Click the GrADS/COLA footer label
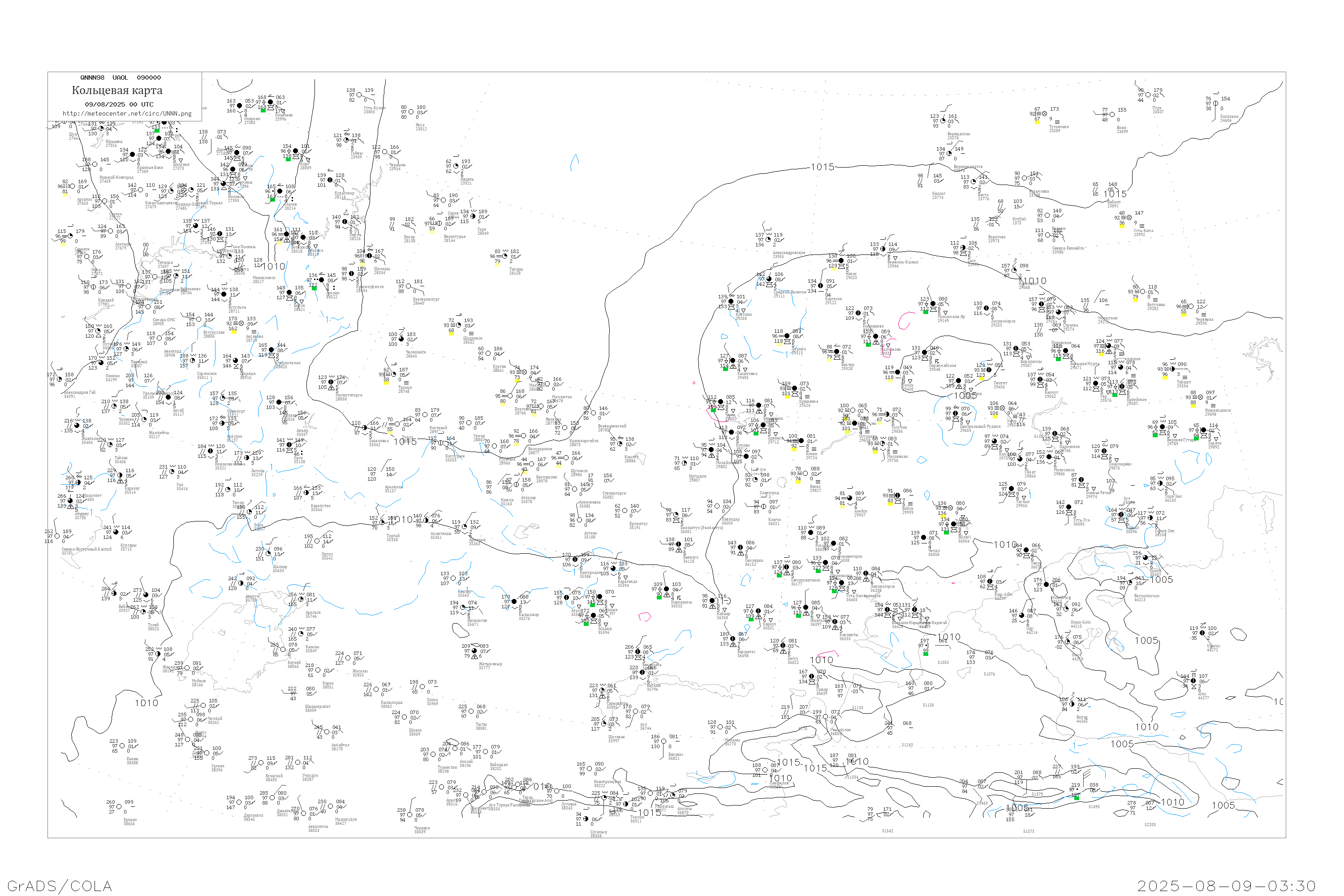Viewport: 1344px width, 896px height. tap(60, 886)
